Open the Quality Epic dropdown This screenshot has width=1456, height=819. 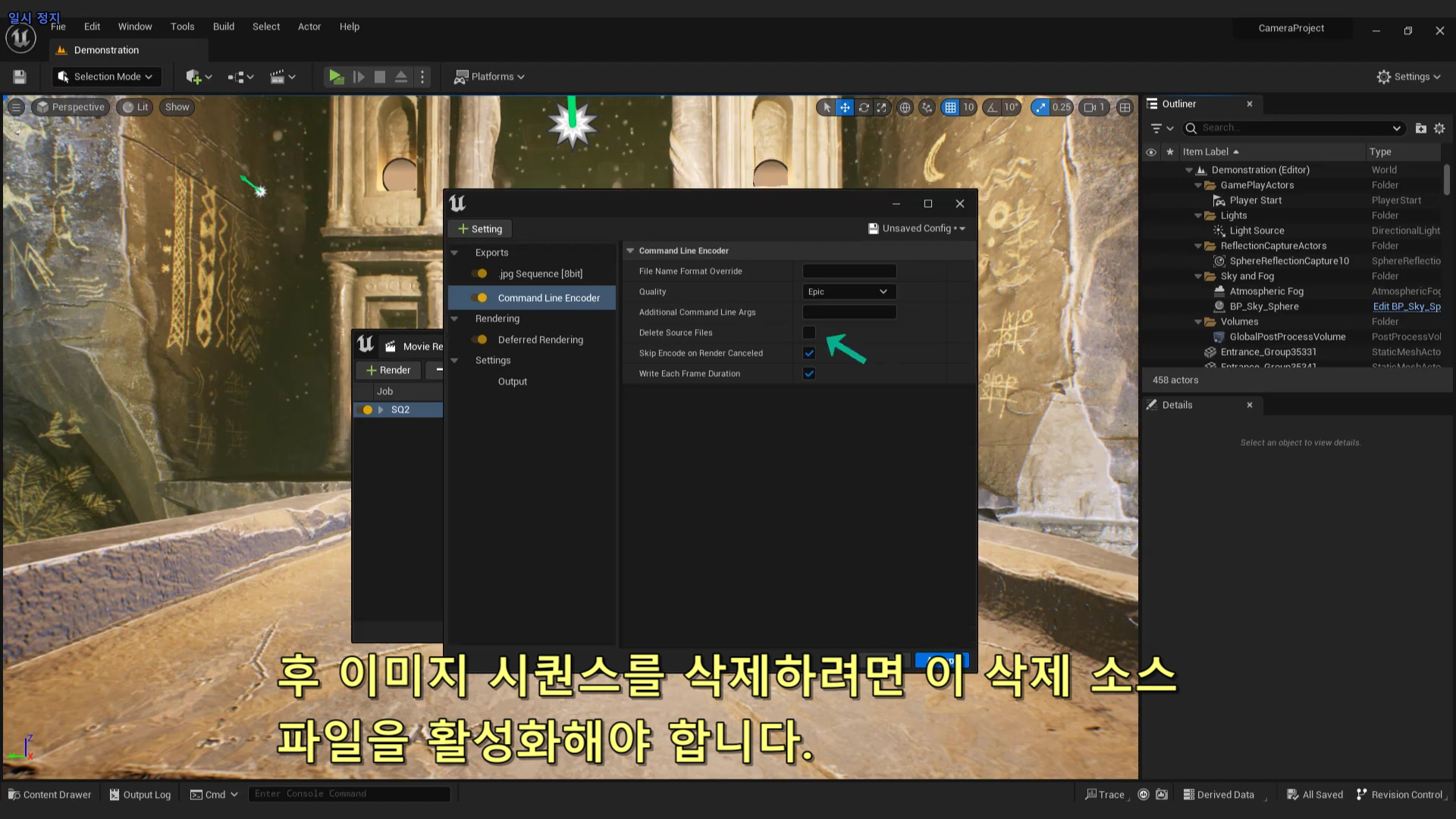[x=849, y=292]
